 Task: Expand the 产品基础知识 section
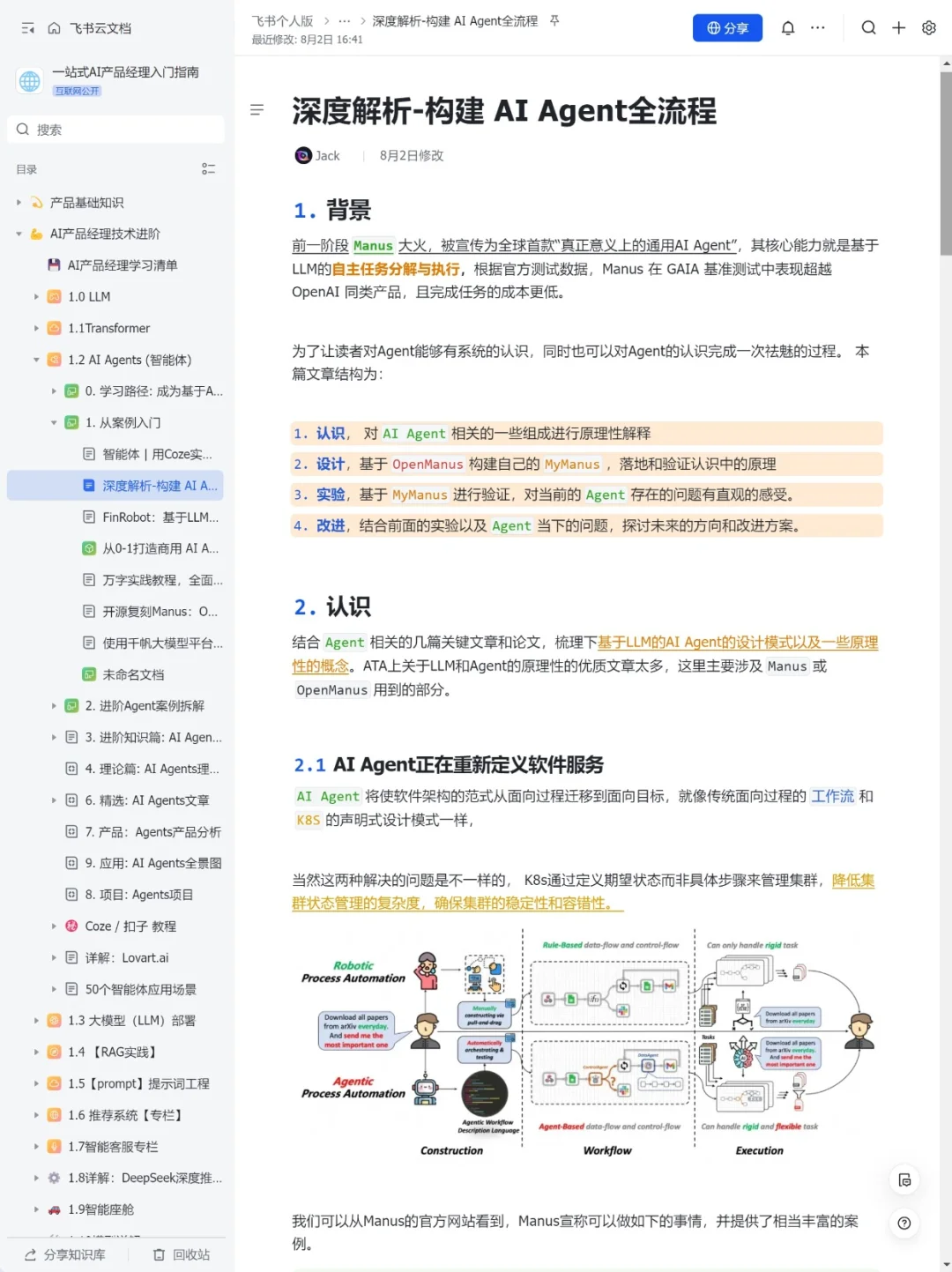(x=19, y=202)
